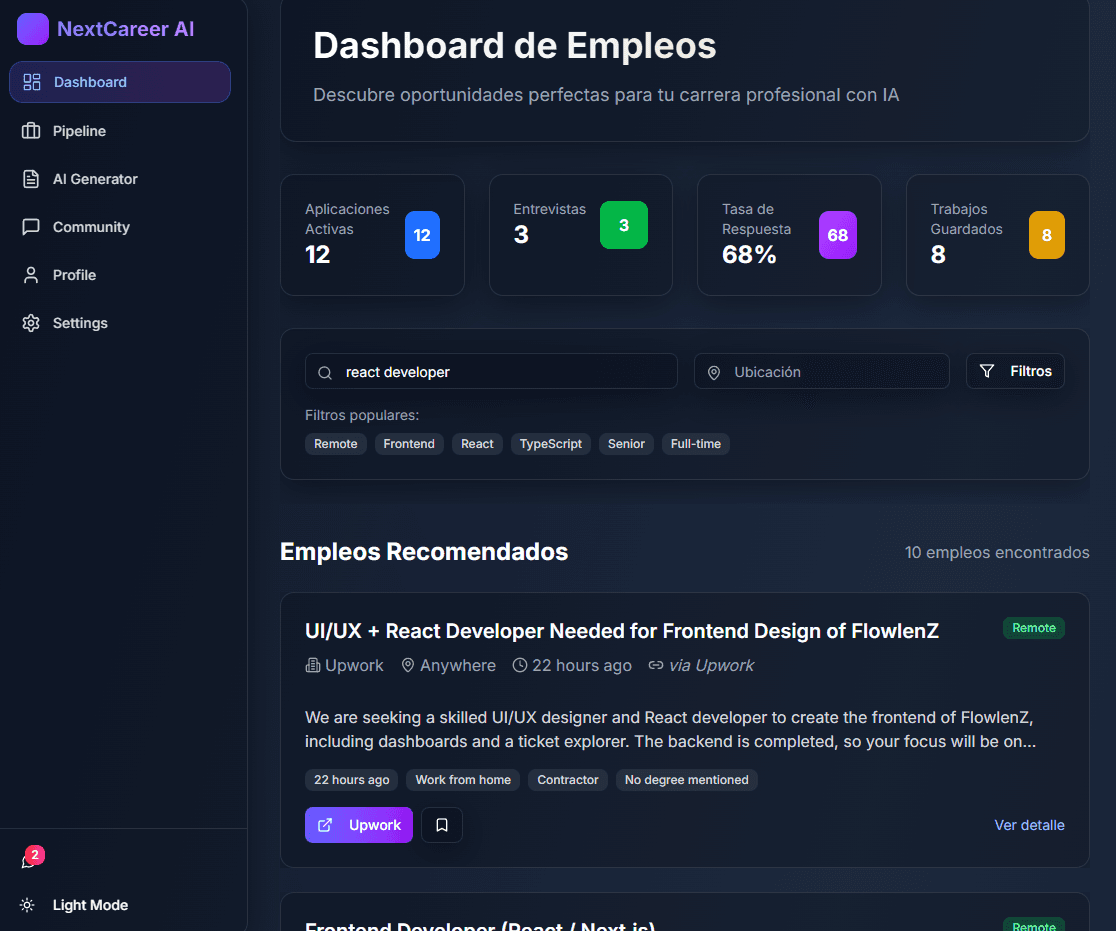
Task: Click the Upwork company building icon
Action: [x=312, y=666]
